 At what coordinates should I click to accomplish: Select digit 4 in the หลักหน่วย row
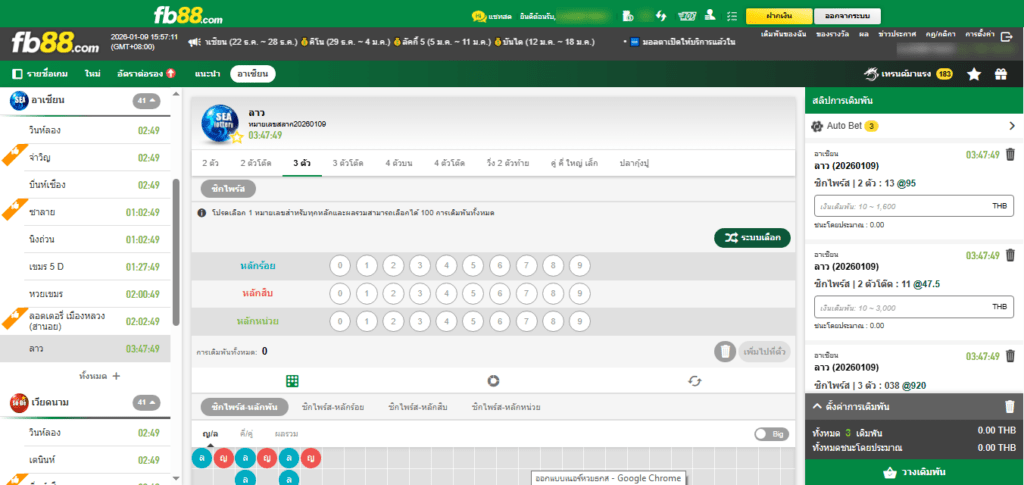tap(447, 321)
